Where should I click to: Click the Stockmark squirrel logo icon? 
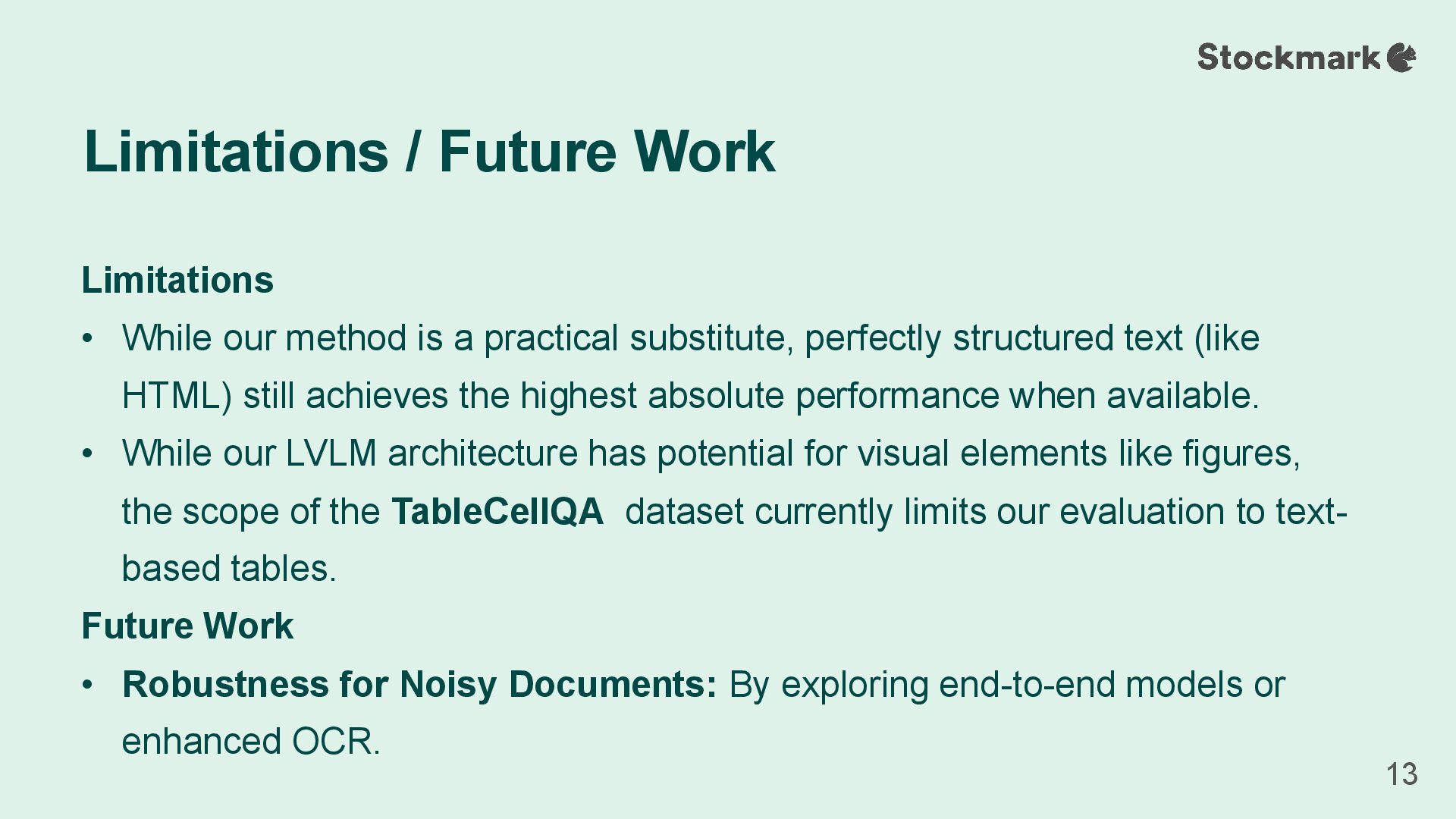coord(1401,58)
